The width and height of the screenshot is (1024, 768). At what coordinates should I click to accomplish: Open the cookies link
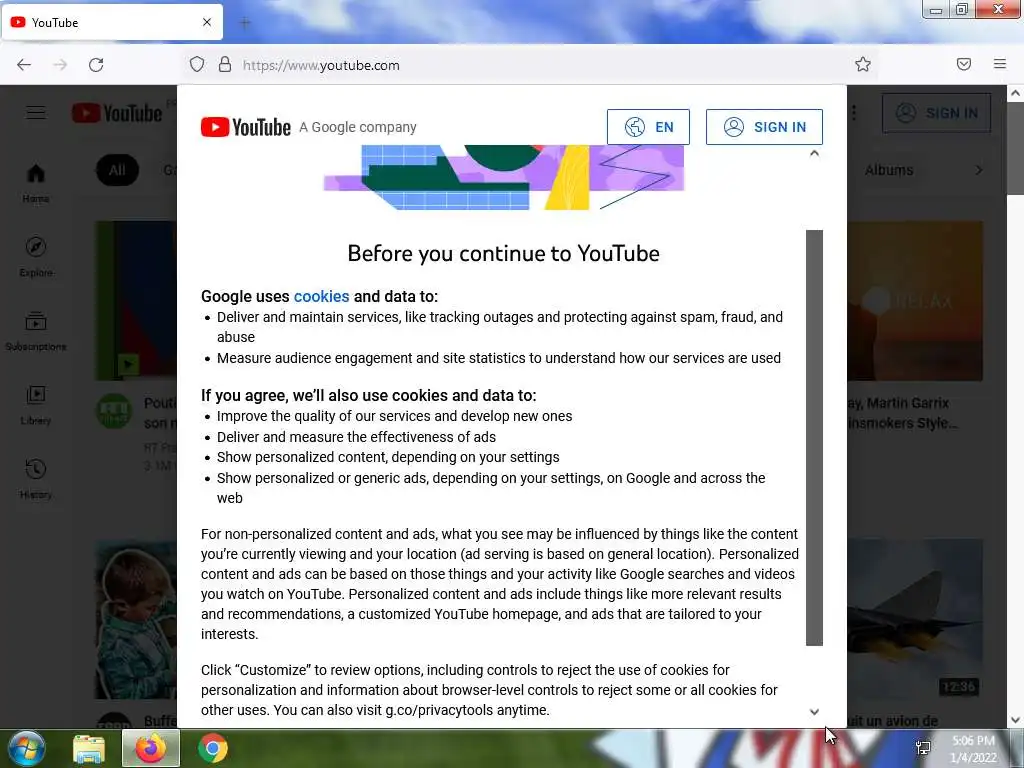pyautogui.click(x=321, y=296)
